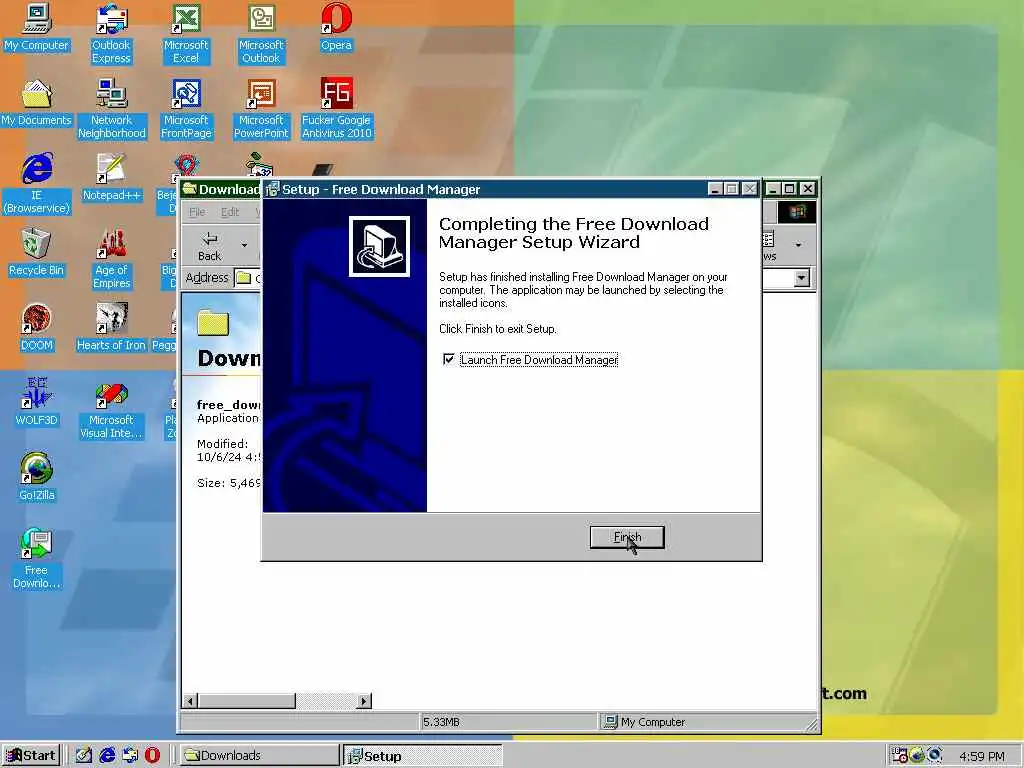Image resolution: width=1024 pixels, height=768 pixels.
Task: Click horizontal scrollbar left arrow
Action: click(190, 701)
